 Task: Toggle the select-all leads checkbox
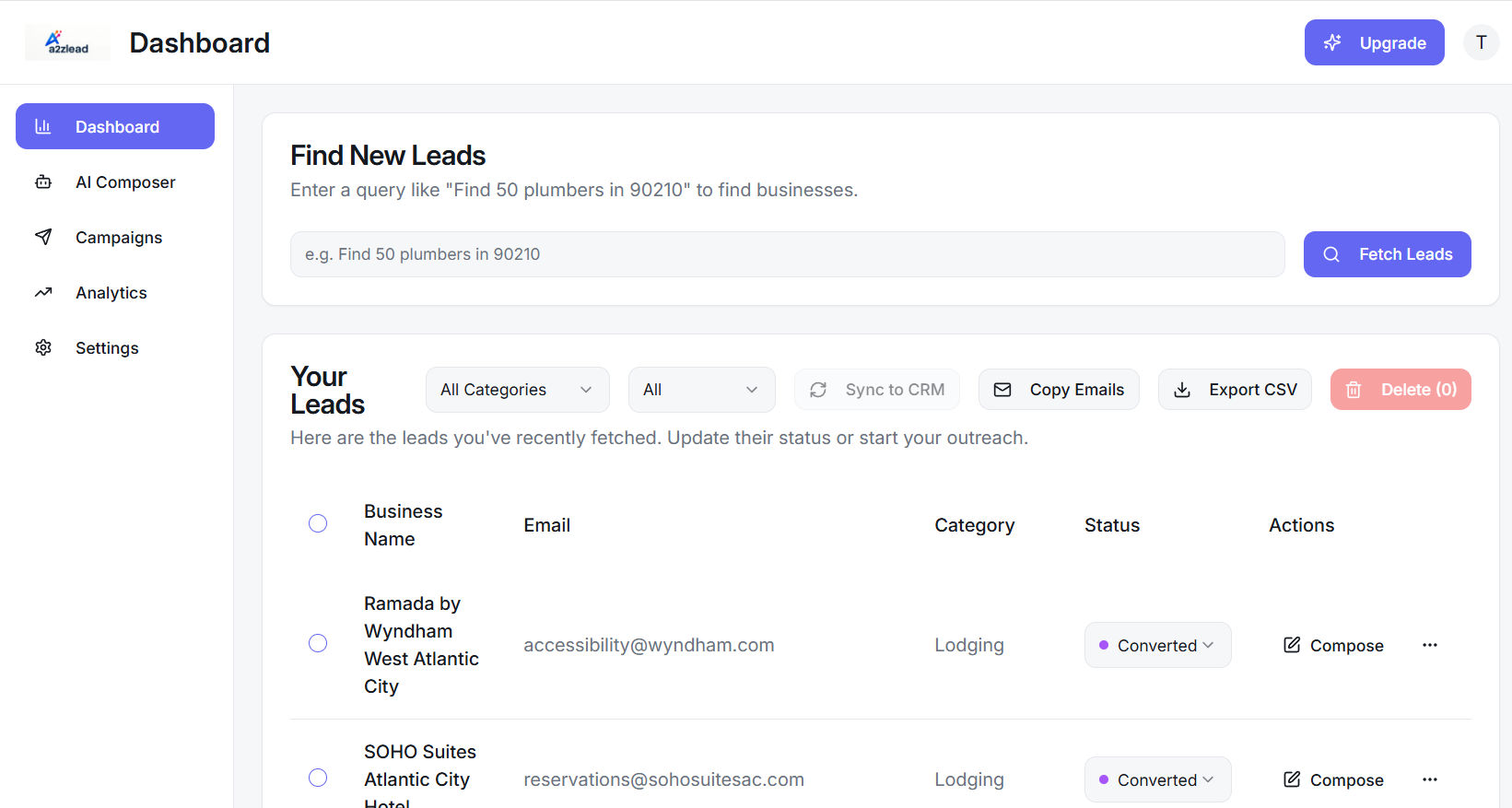318,524
